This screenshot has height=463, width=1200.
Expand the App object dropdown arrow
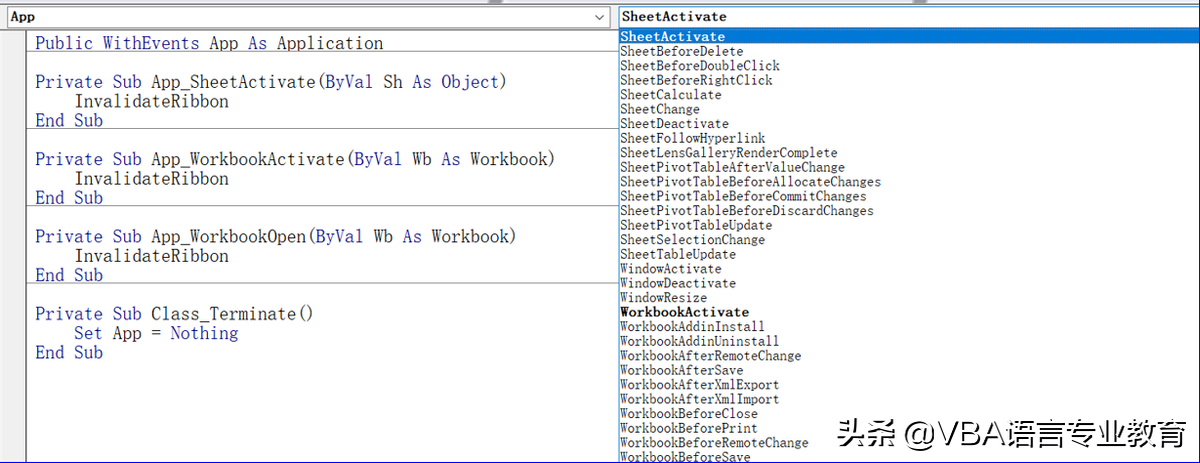pyautogui.click(x=599, y=17)
